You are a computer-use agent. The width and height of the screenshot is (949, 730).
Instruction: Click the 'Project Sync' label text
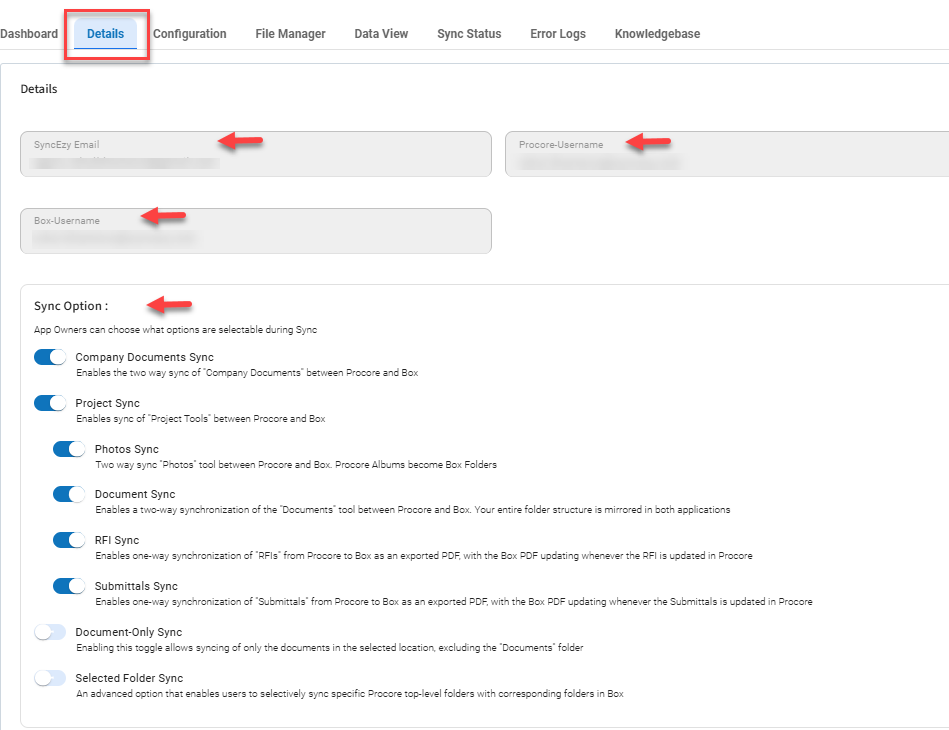pyautogui.click(x=107, y=403)
